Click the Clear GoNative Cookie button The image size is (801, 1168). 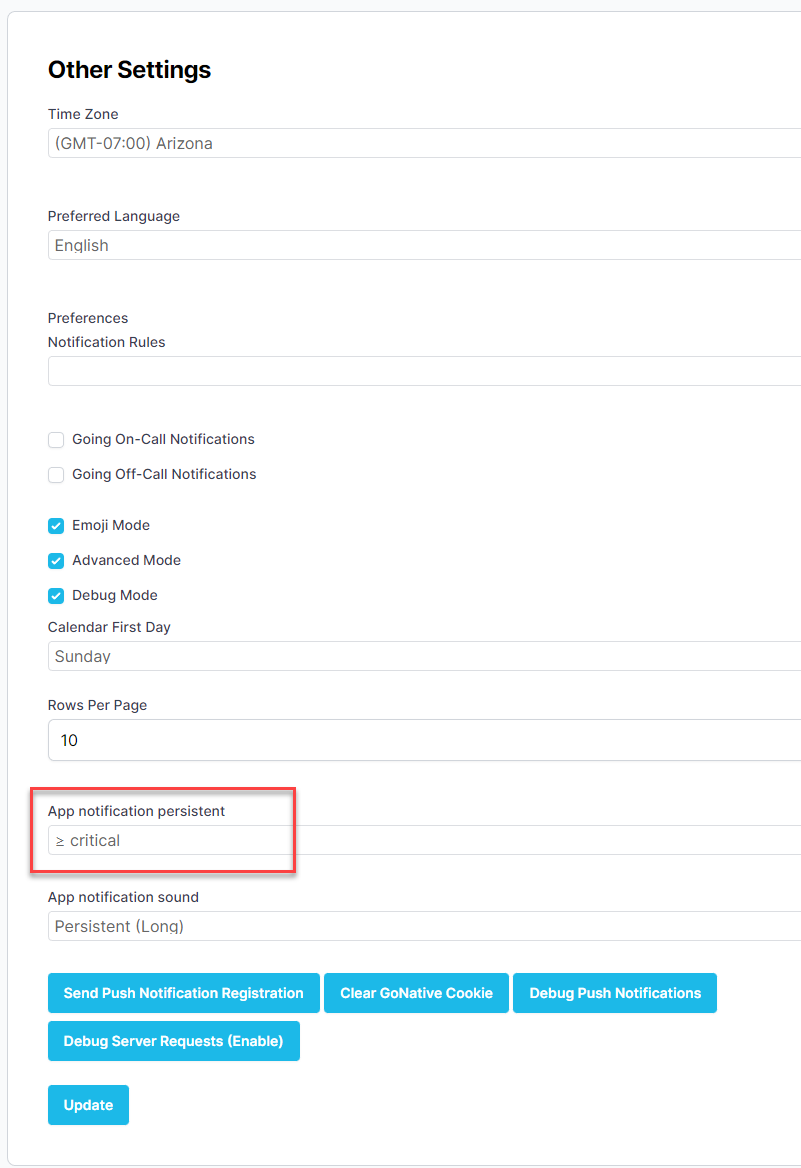(416, 993)
